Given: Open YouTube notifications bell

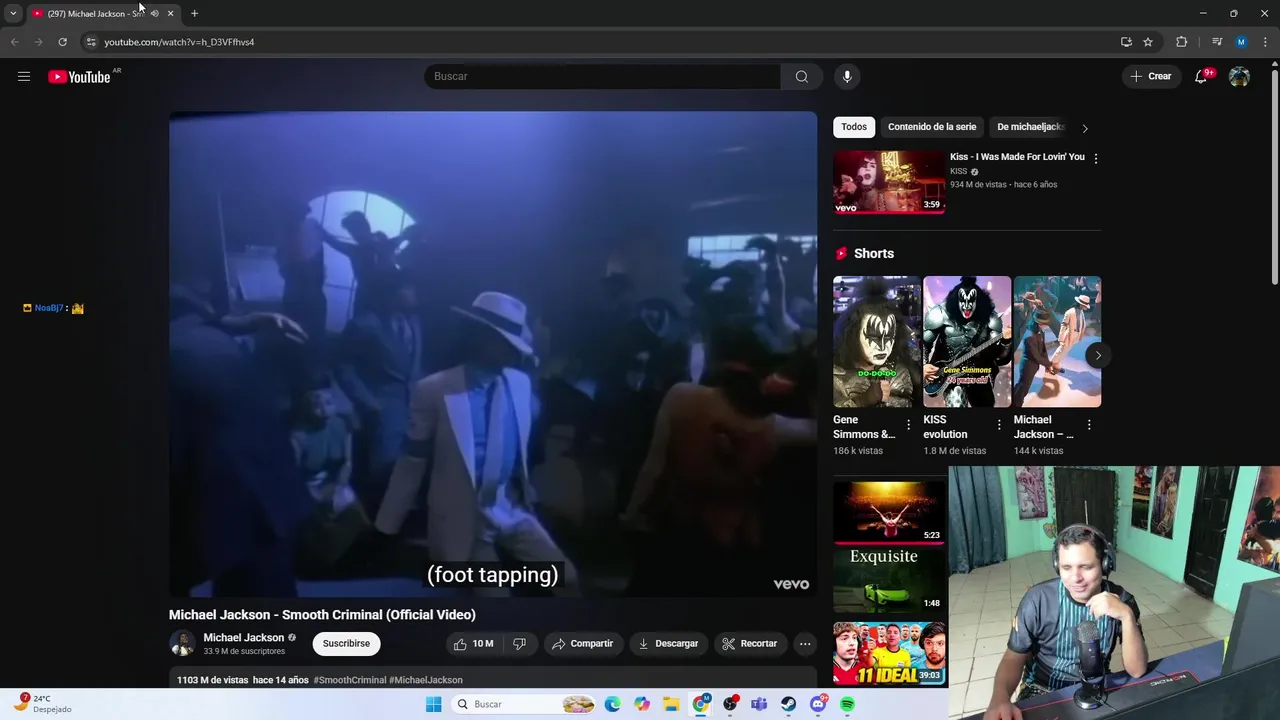Looking at the screenshot, I should click(1201, 76).
